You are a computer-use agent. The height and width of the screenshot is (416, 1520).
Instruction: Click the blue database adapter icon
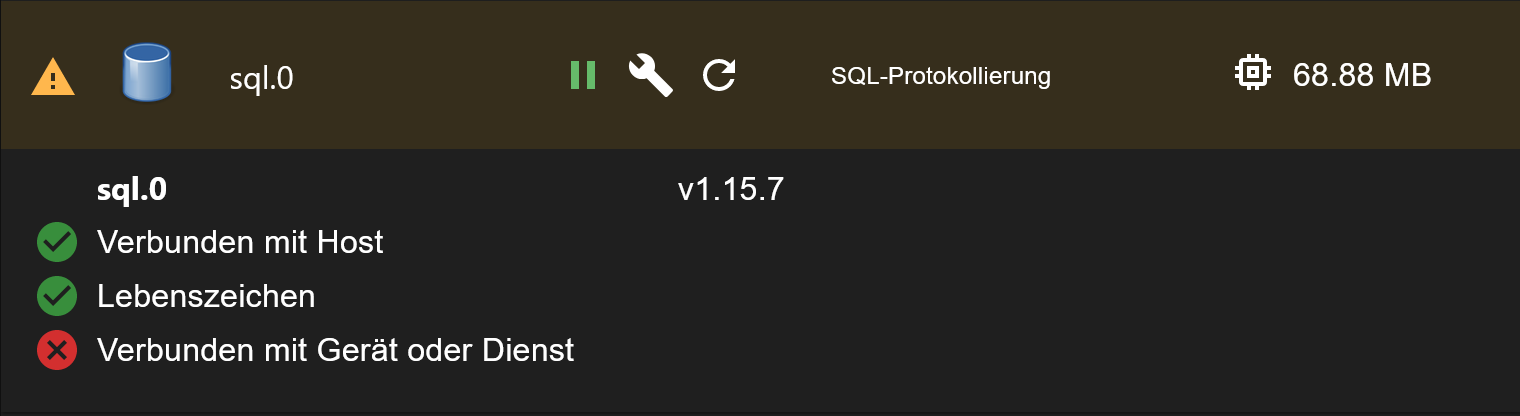(147, 73)
